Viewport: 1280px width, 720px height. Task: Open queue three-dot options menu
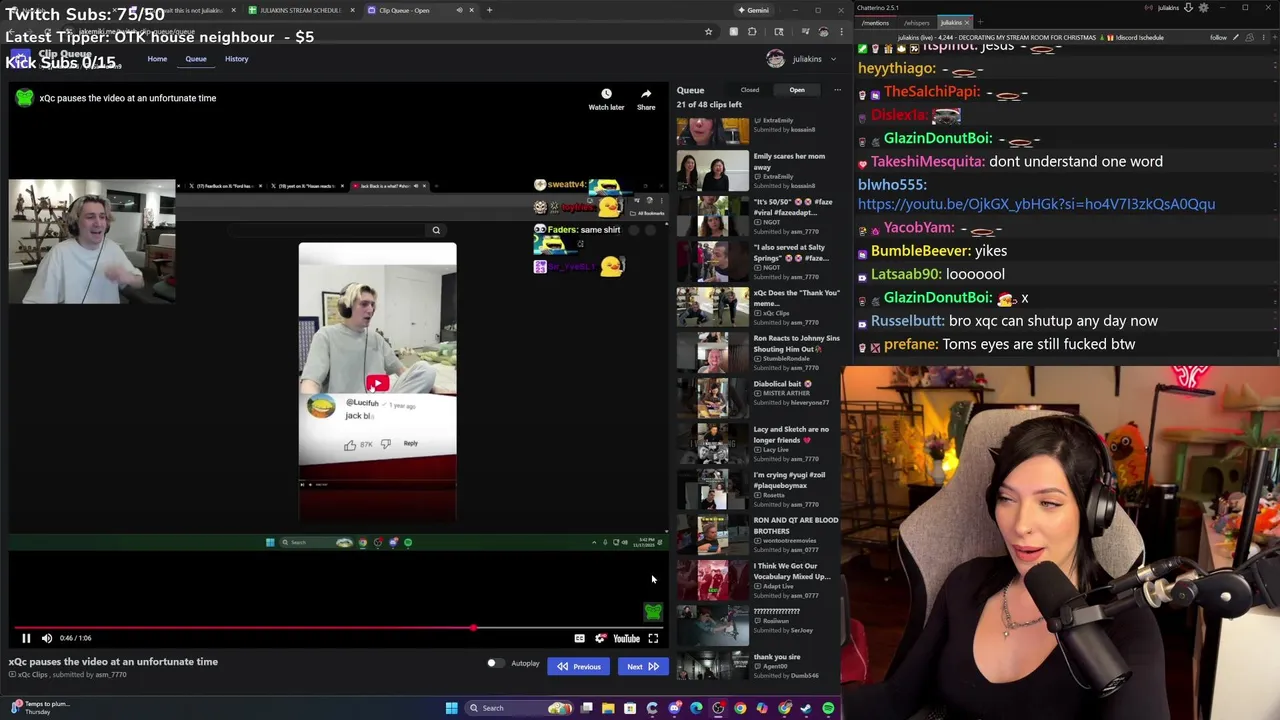(837, 90)
